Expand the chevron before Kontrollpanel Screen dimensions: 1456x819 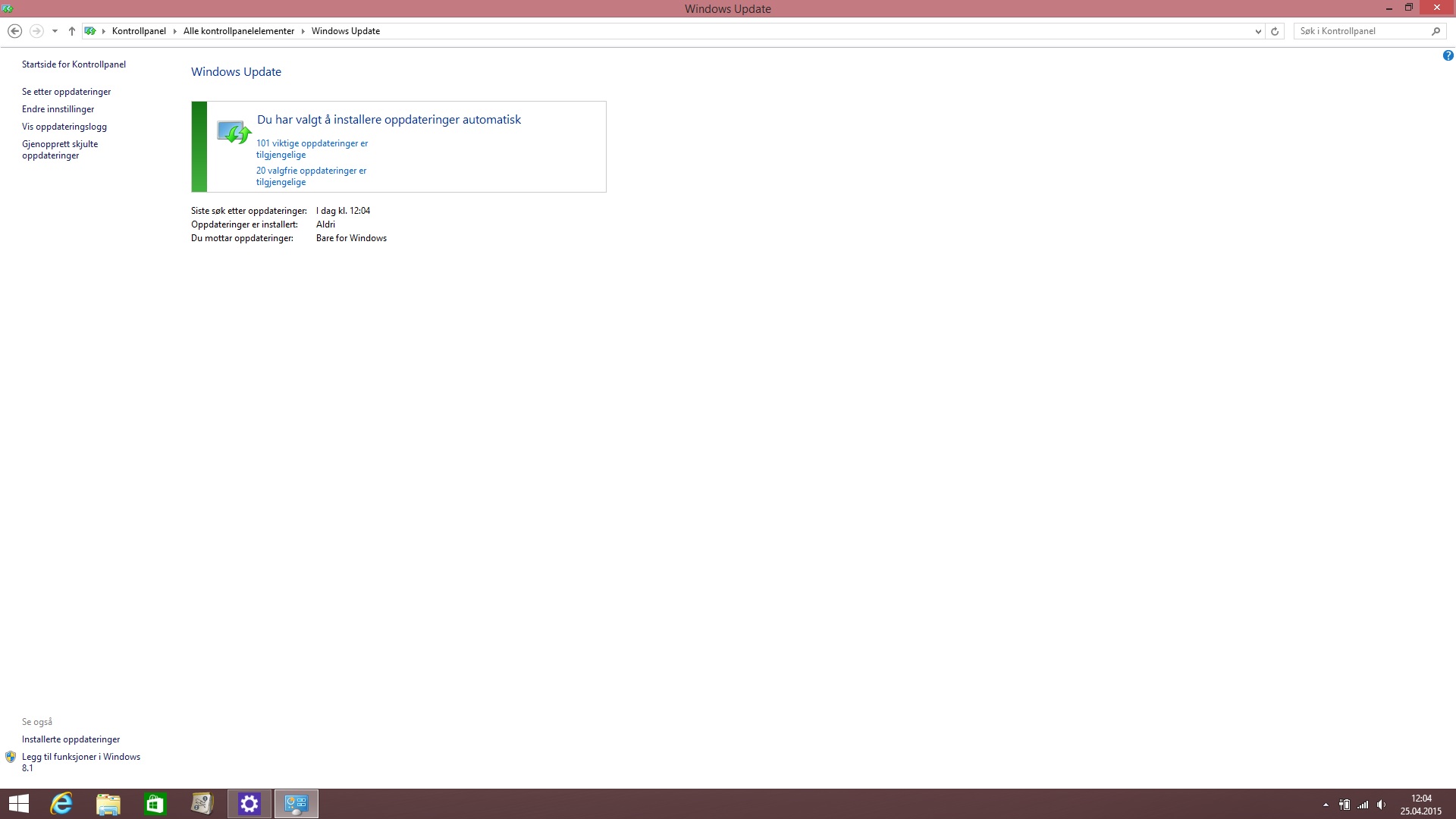tap(104, 31)
